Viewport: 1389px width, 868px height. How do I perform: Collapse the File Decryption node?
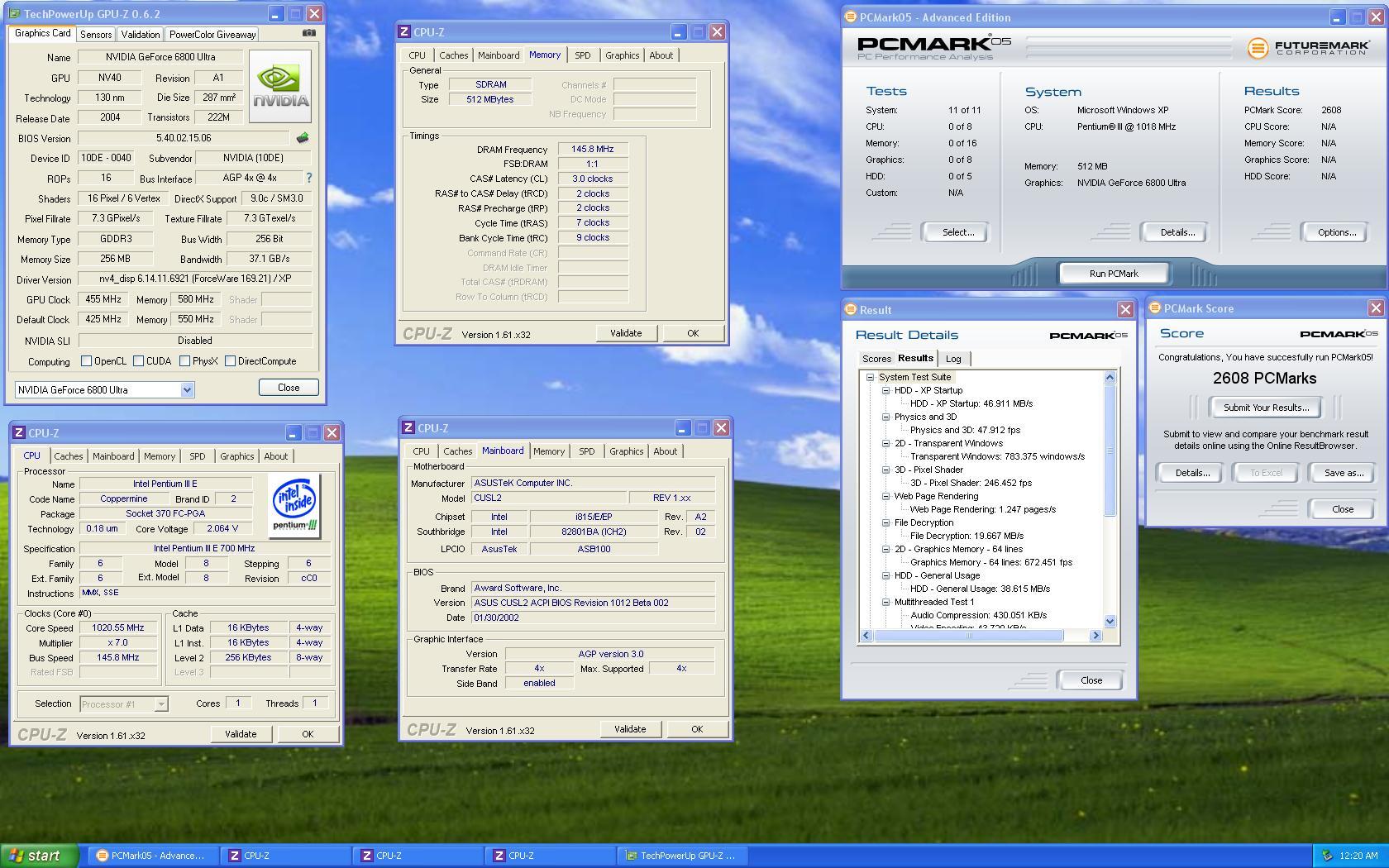click(x=885, y=522)
